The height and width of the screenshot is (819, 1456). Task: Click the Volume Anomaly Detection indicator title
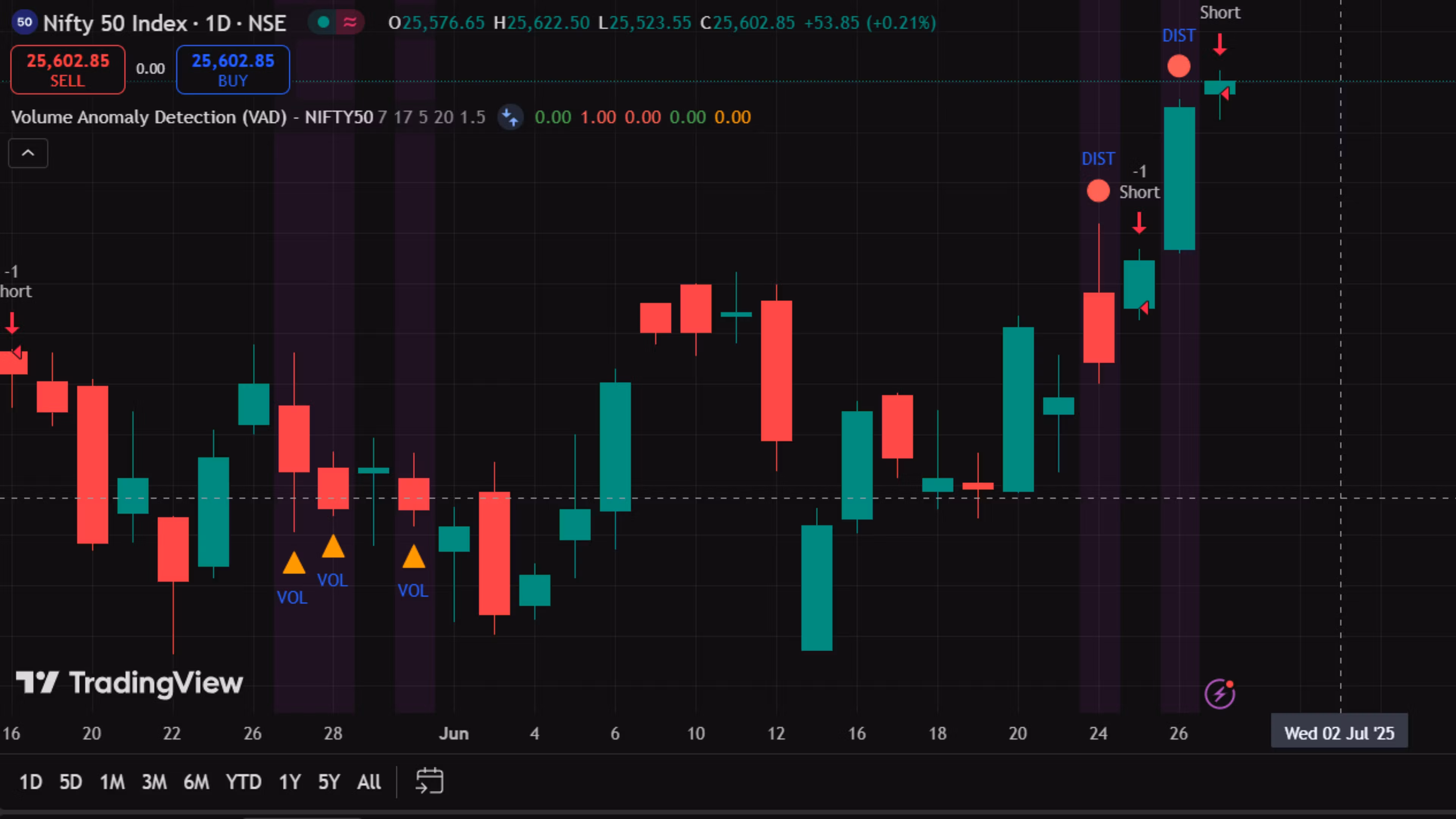150,117
